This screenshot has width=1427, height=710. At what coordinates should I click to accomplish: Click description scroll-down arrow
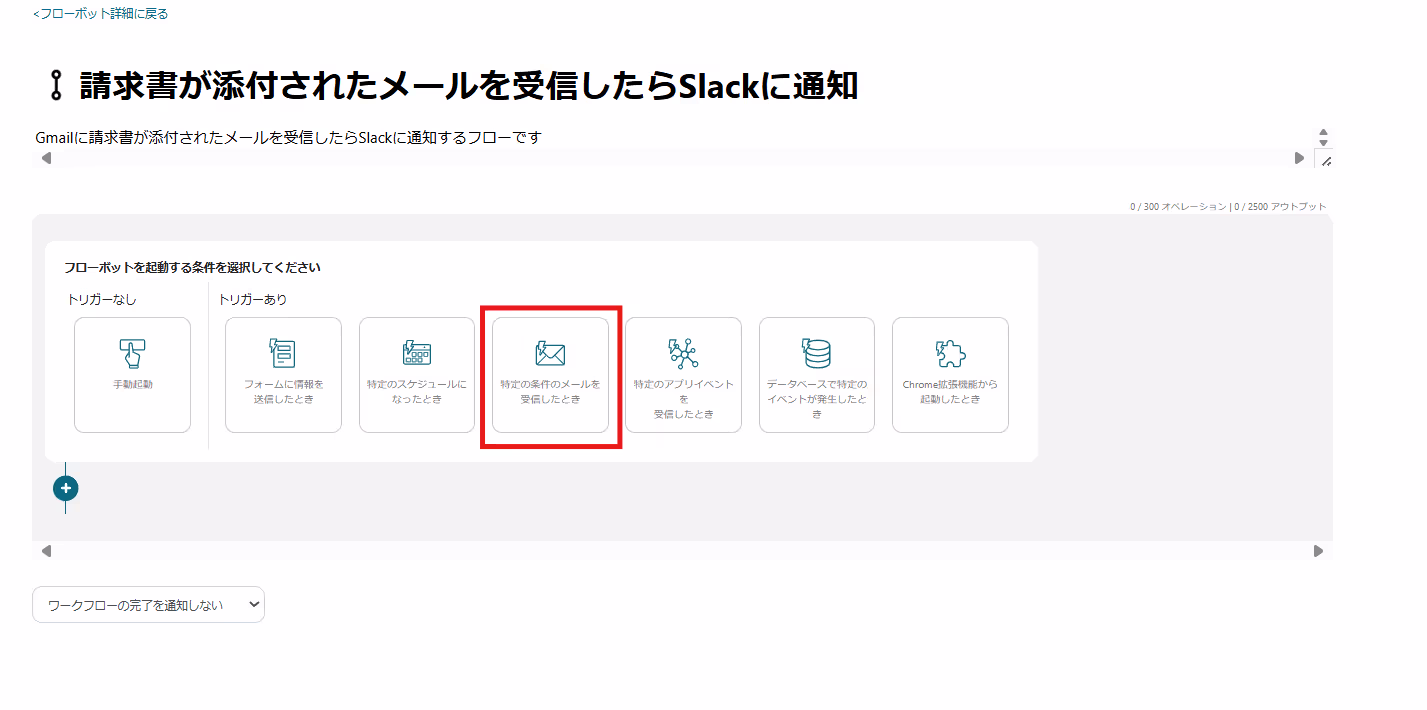pos(1323,143)
